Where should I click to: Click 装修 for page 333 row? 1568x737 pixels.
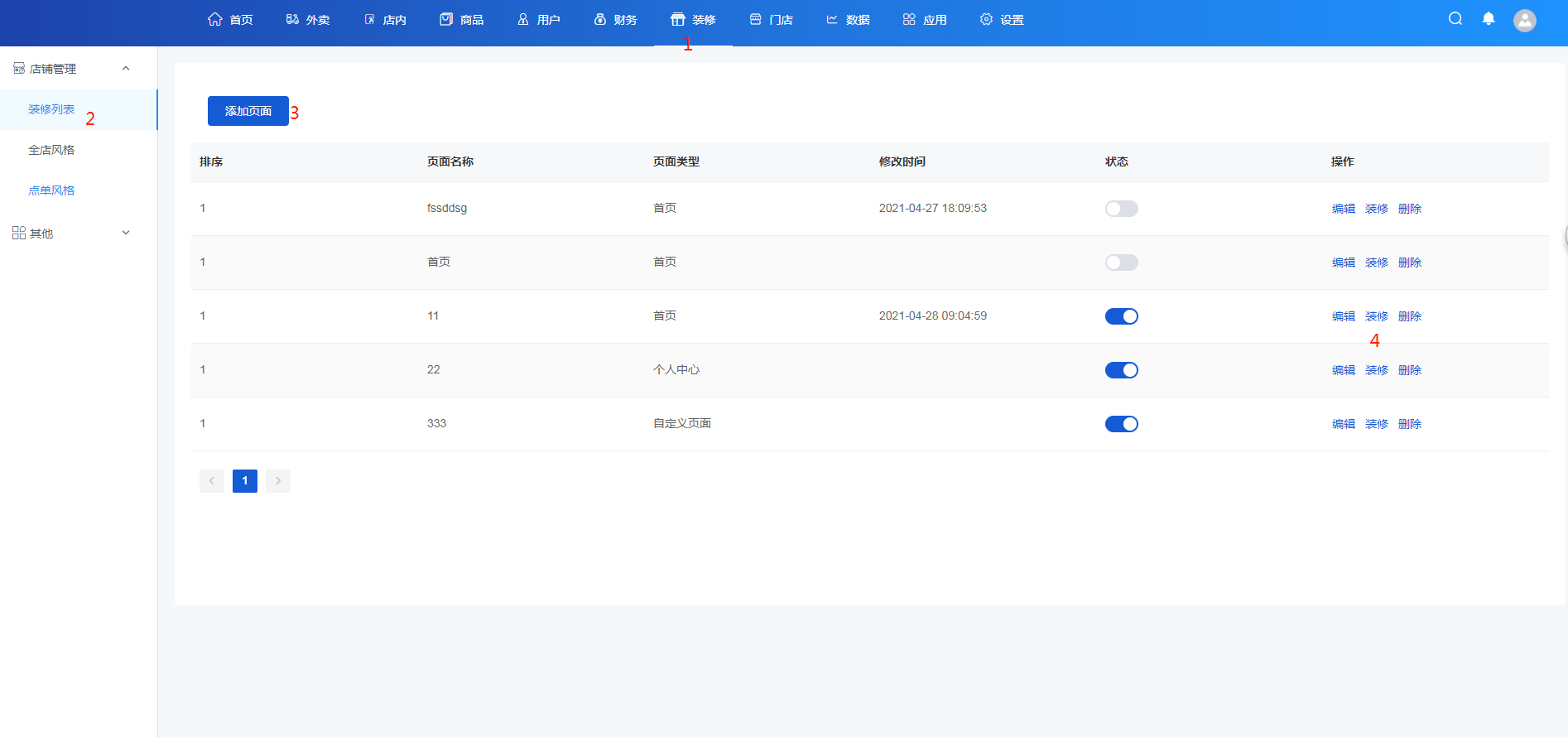(1377, 424)
